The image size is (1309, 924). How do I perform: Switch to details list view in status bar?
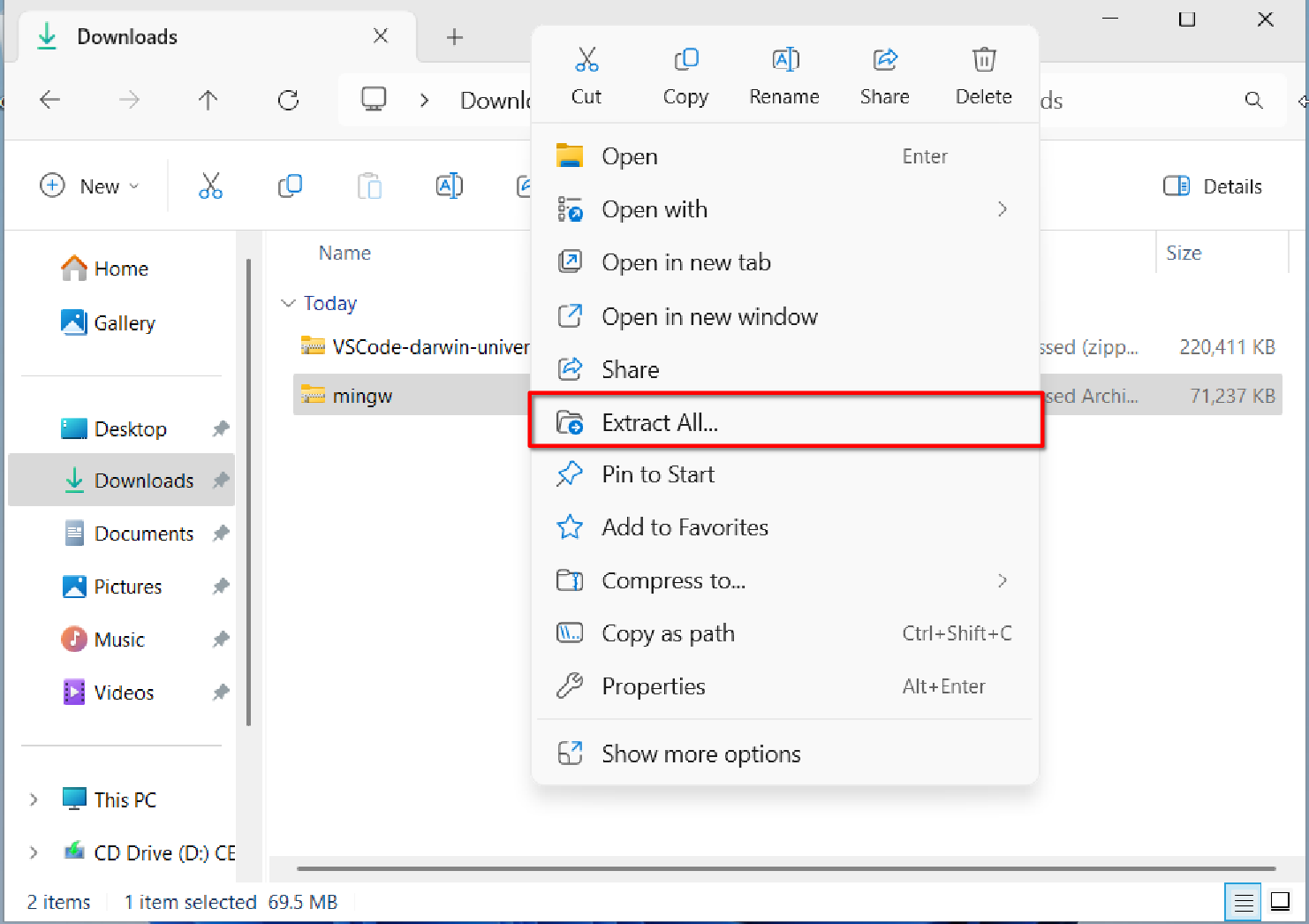pos(1243,902)
